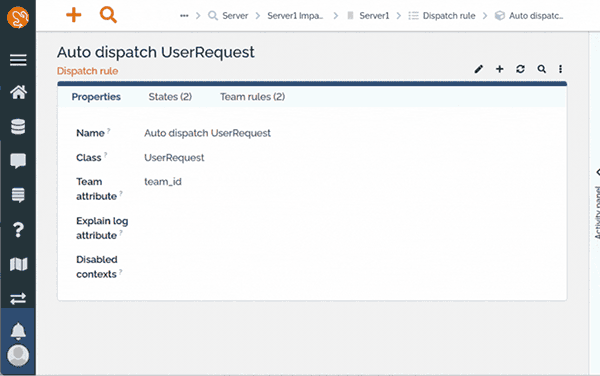Viewport: 600px width, 376px height.
Task: Click the Auto dispatch UserRequest name value
Action: 207,133
